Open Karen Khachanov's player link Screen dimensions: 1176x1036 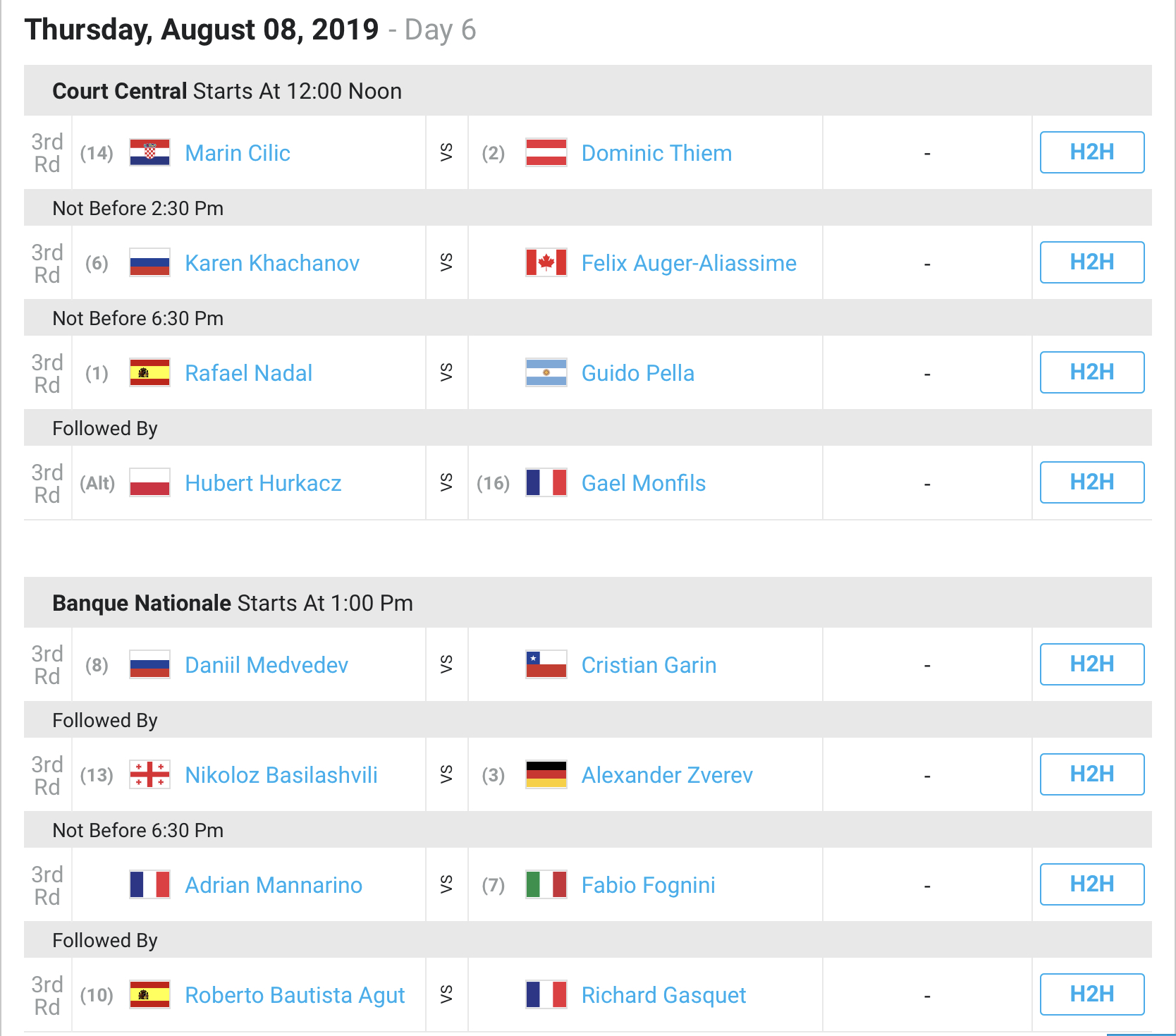point(272,263)
